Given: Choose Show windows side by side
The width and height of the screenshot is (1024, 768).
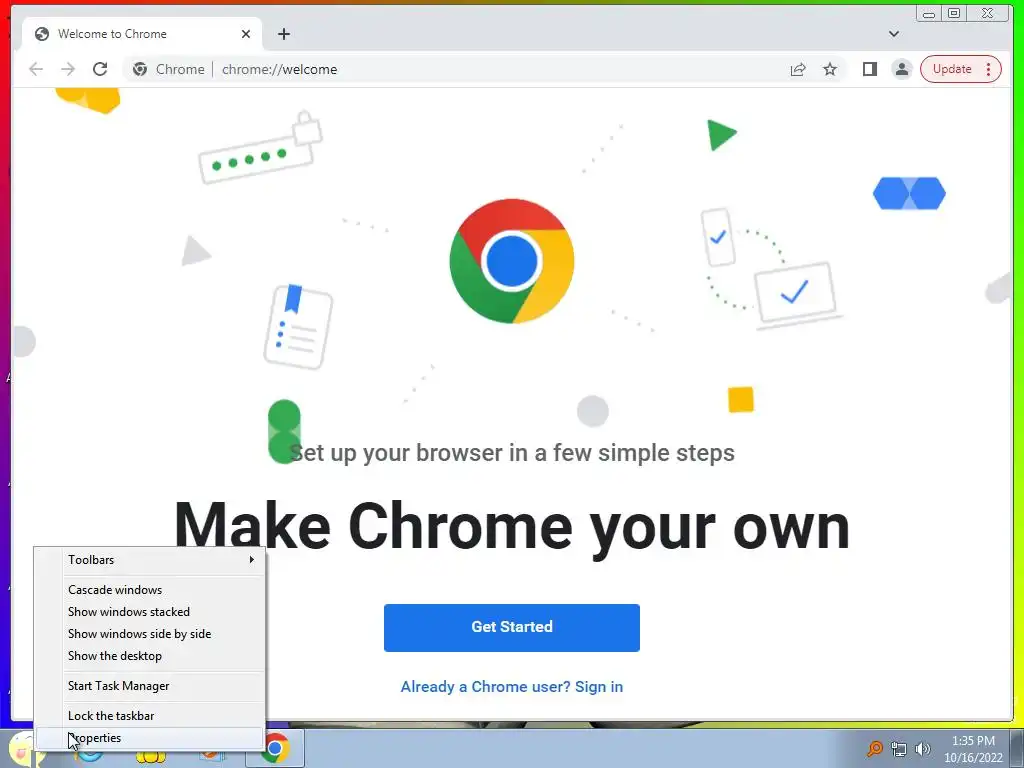Looking at the screenshot, I should [x=150, y=634].
